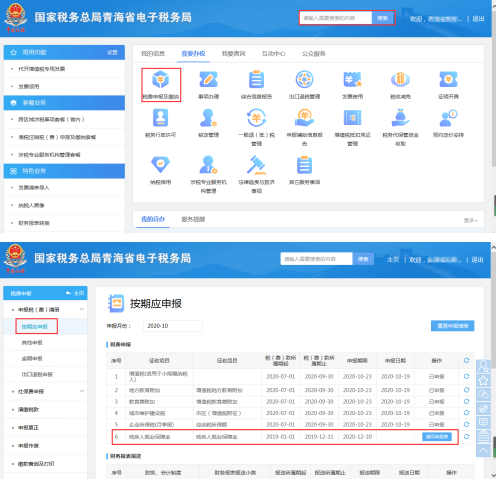Image resolution: width=496 pixels, height=481 pixels.
Task: Expand the 申报税(费)清册 sidebar chevron
Action: click(82, 309)
